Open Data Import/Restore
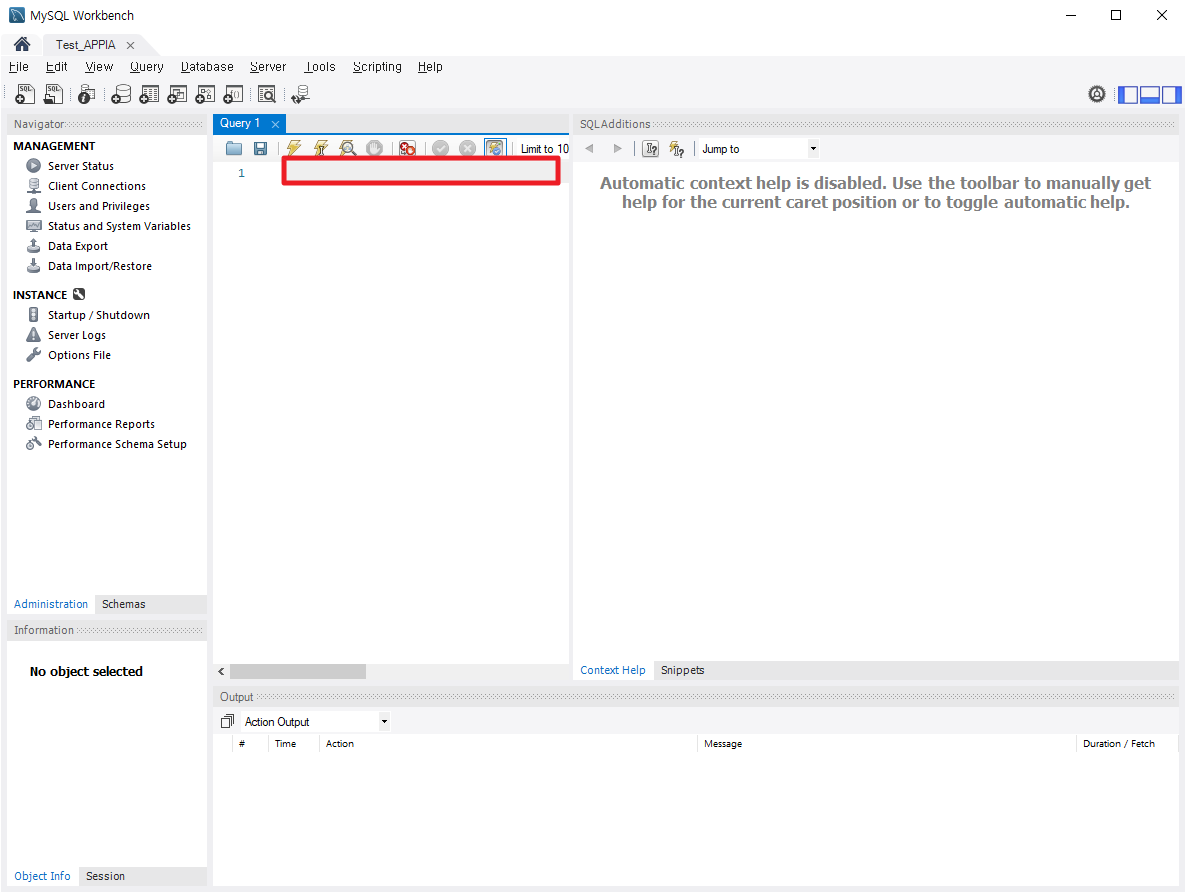Viewport: 1186px width, 893px height. tap(100, 266)
